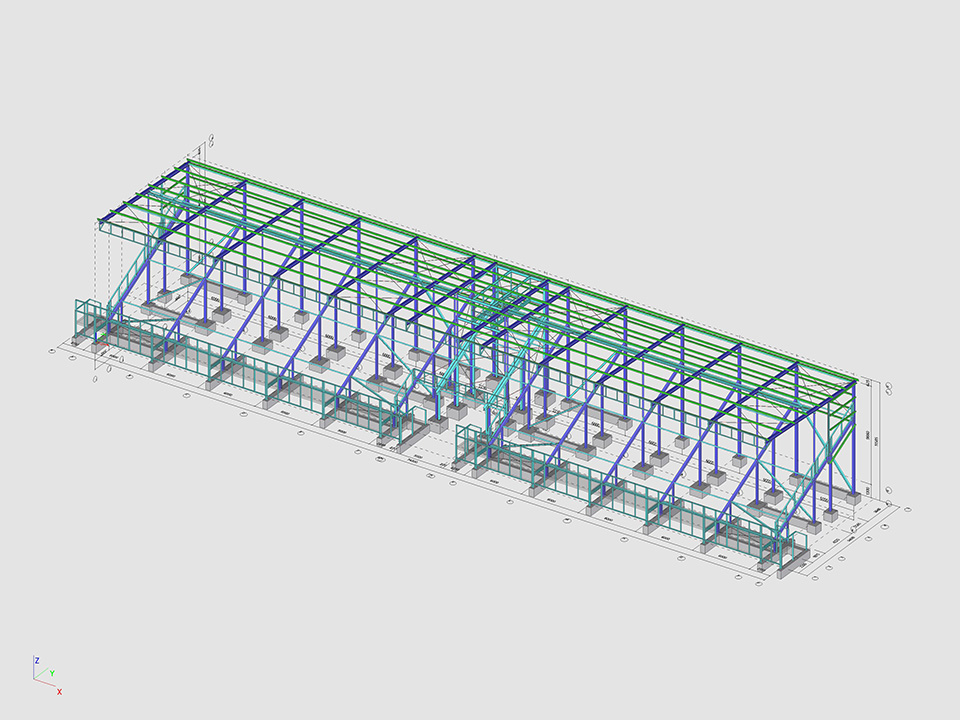Click the red X axis label

[60, 691]
